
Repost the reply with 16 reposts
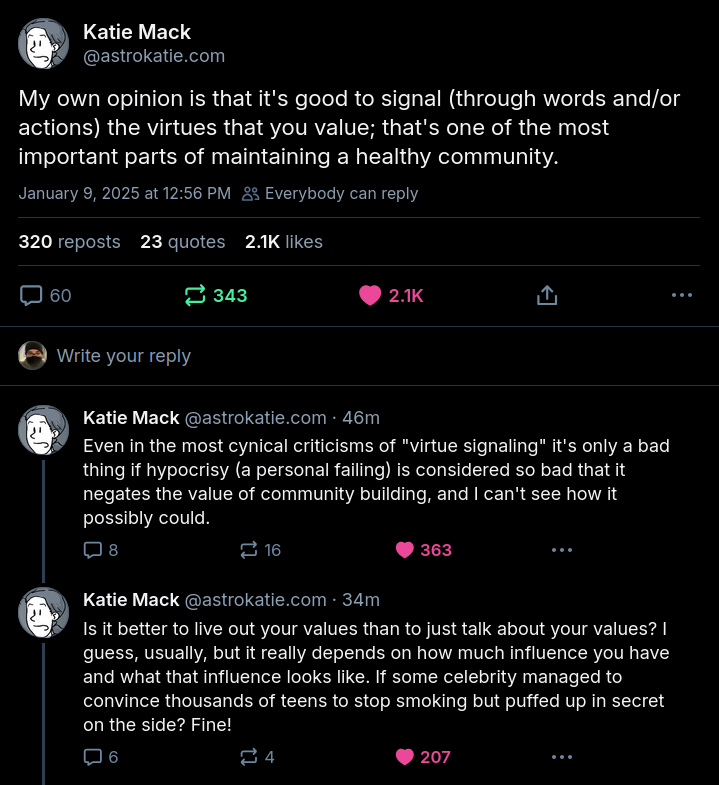pos(249,549)
